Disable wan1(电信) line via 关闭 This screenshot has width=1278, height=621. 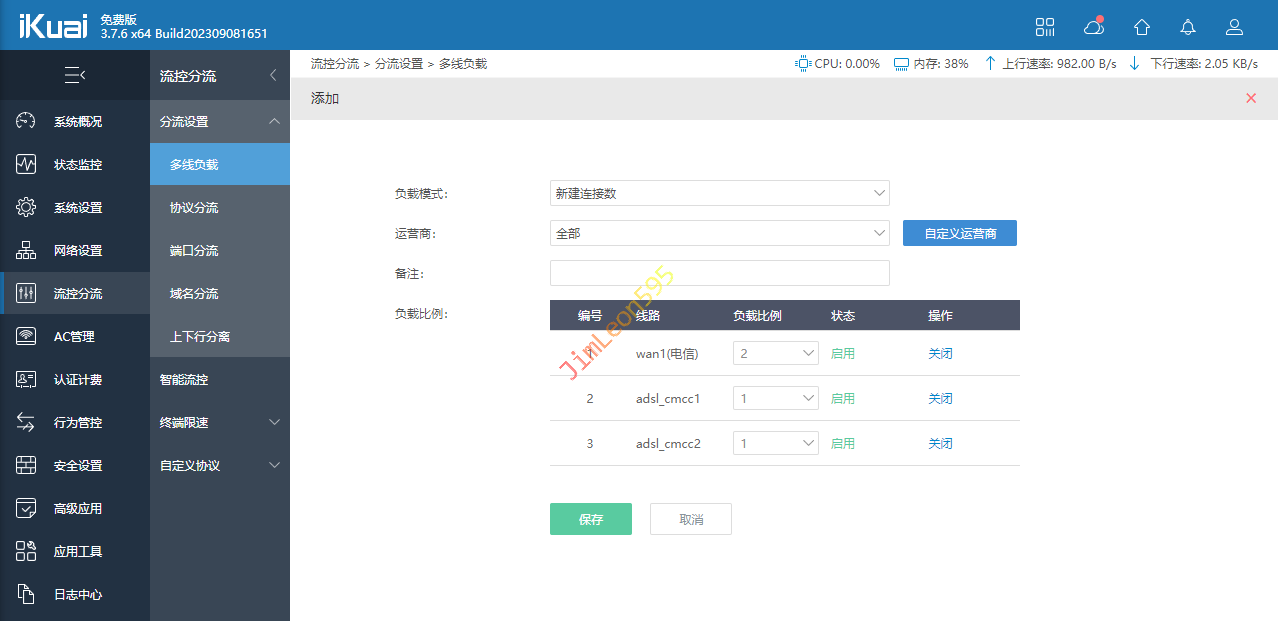click(940, 353)
